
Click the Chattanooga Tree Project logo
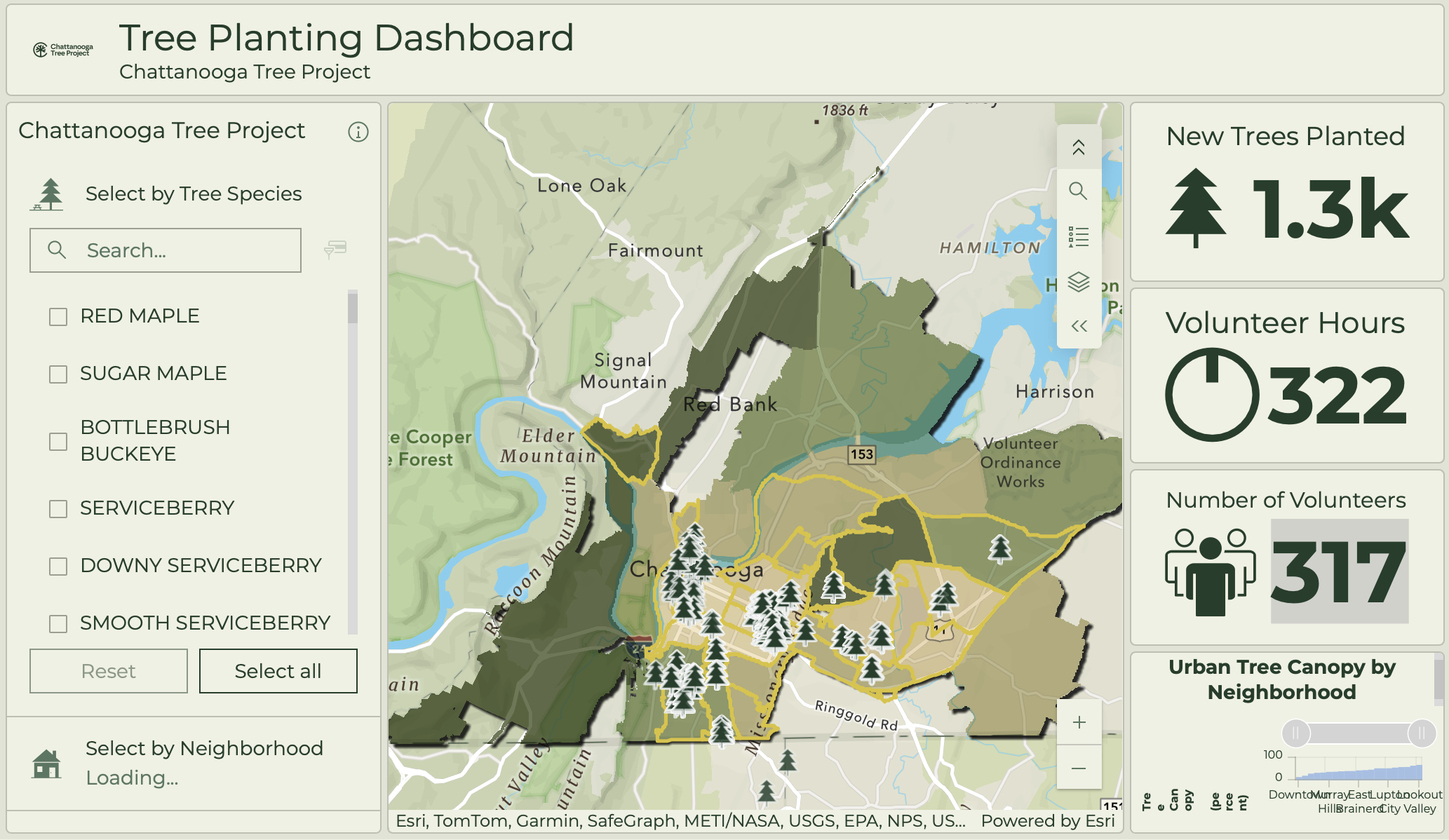(62, 49)
